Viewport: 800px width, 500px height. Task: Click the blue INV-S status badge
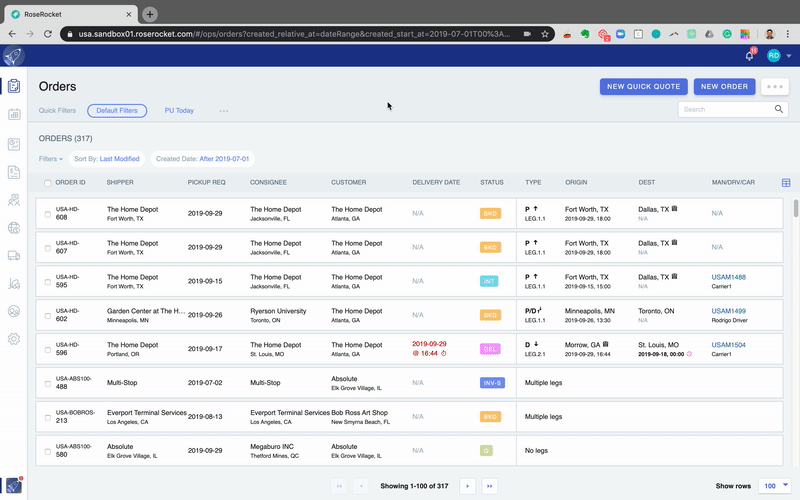492,383
